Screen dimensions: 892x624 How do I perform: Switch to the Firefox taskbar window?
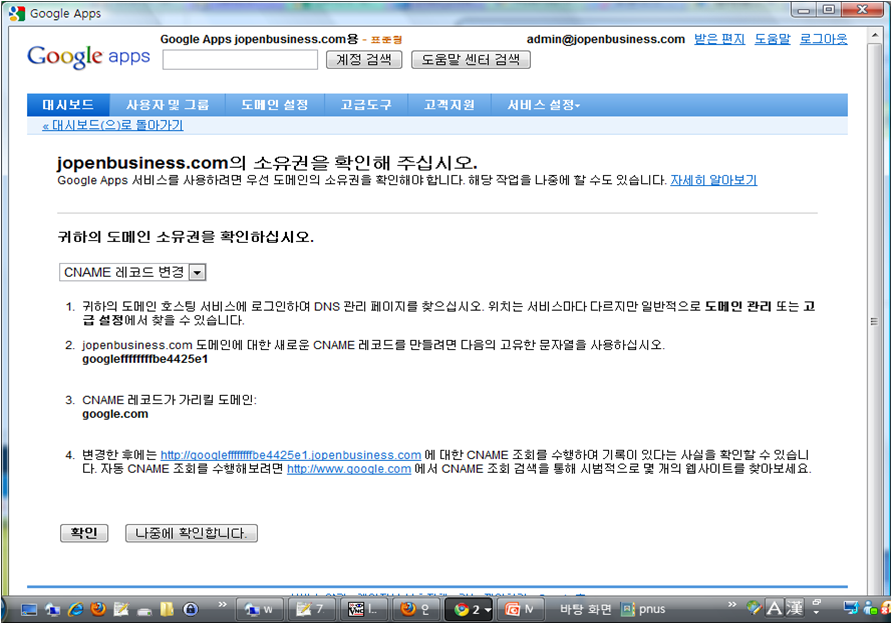coord(415,609)
